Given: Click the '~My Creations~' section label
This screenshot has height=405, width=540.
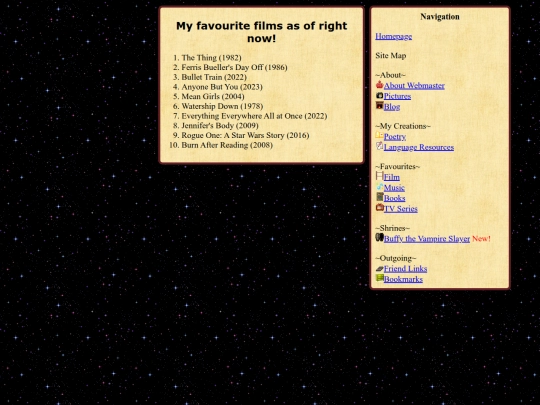Looking at the screenshot, I should [x=403, y=126].
